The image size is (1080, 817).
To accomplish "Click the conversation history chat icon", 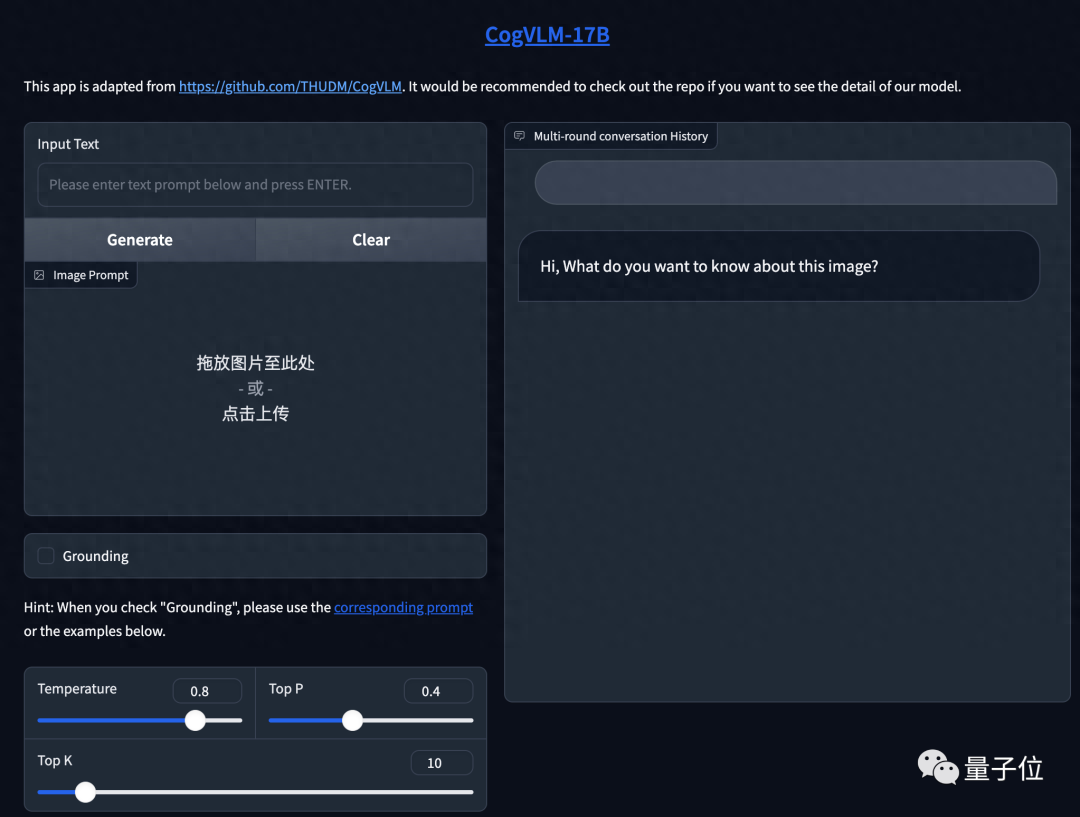I will 519,136.
